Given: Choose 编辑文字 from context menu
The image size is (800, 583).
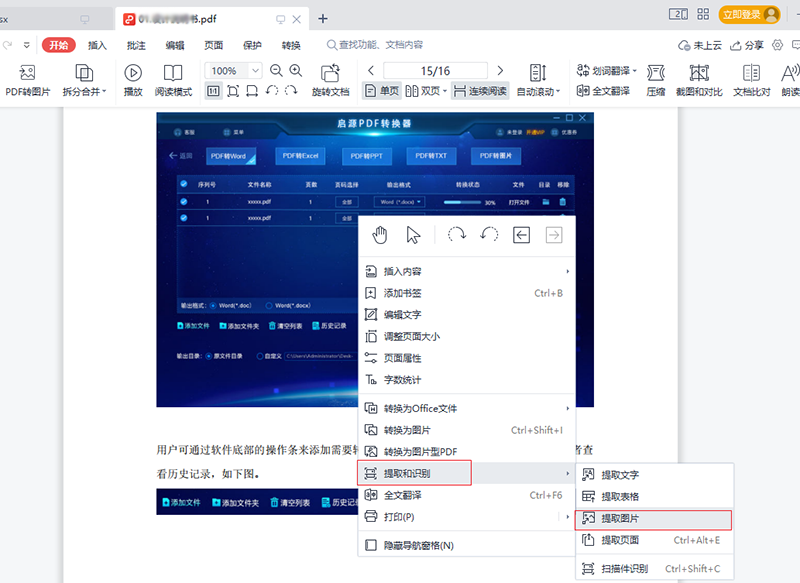Looking at the screenshot, I should pos(467,315).
